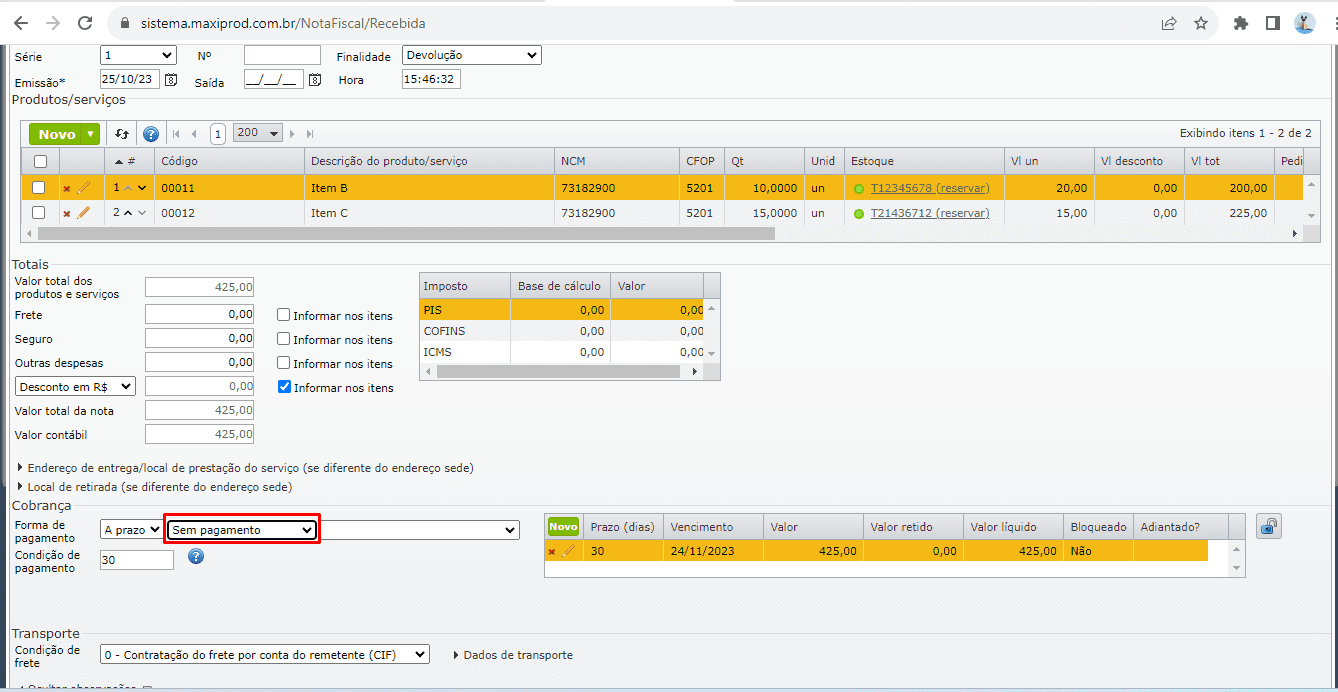Image resolution: width=1338 pixels, height=692 pixels.
Task: Open the calendar picker next to Emissão date
Action: [x=171, y=80]
